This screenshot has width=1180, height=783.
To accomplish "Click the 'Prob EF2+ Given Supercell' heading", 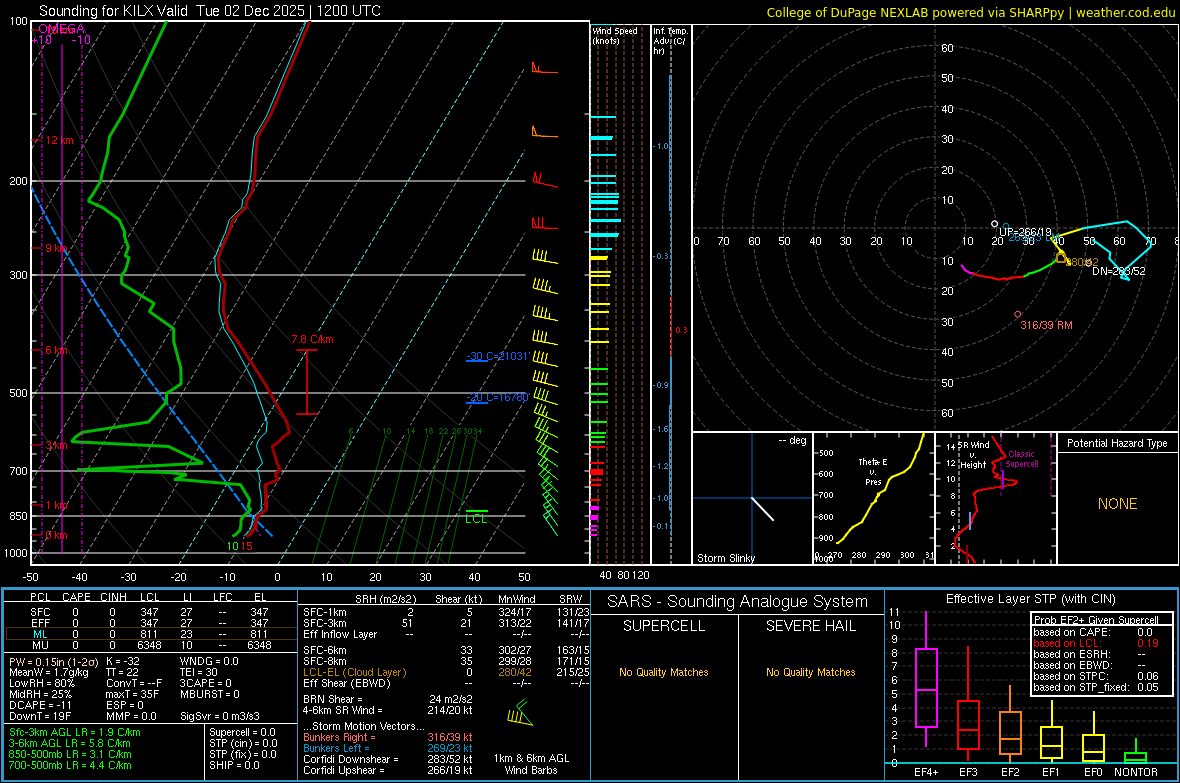I will click(x=1096, y=620).
